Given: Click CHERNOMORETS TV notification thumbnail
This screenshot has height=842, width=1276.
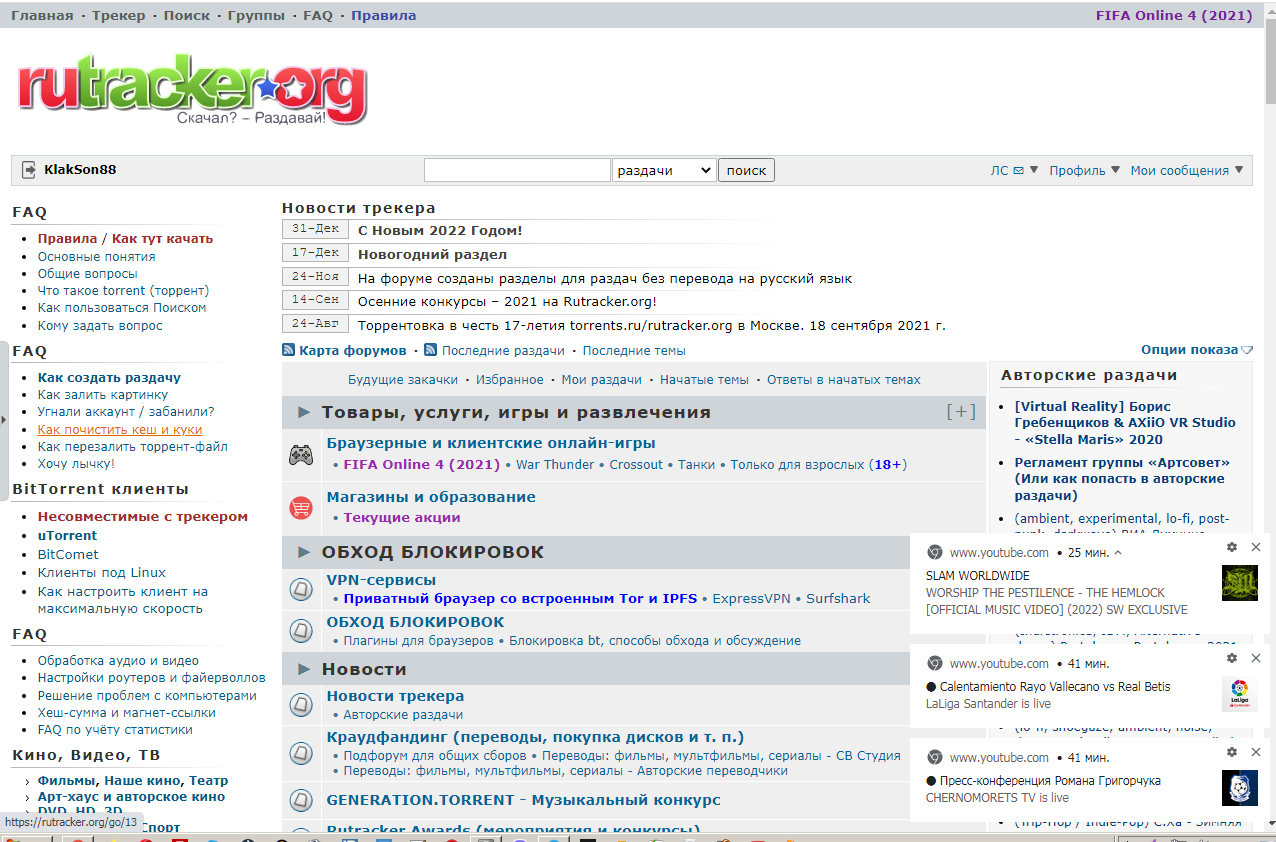Looking at the screenshot, I should [x=1240, y=788].
